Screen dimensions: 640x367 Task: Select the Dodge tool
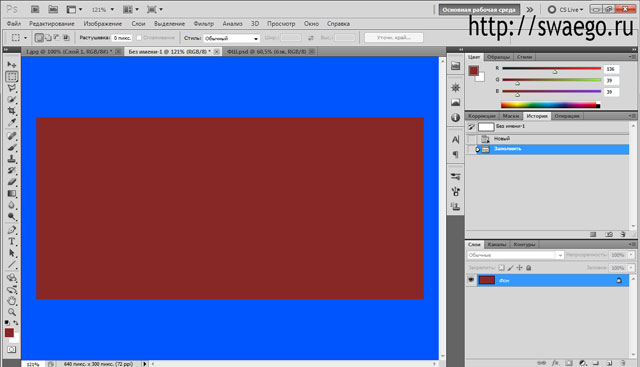11,216
